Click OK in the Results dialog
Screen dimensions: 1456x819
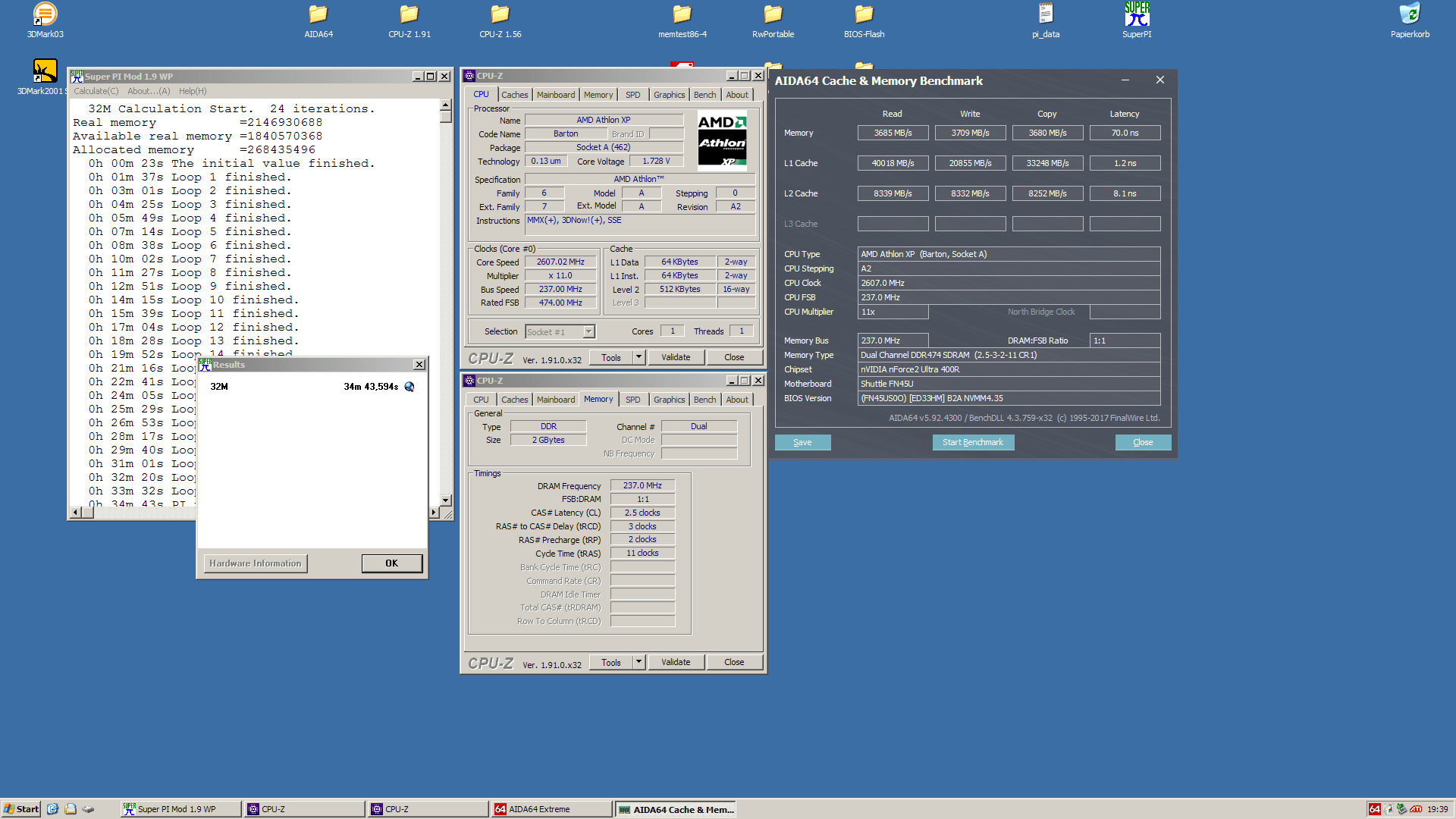click(391, 563)
